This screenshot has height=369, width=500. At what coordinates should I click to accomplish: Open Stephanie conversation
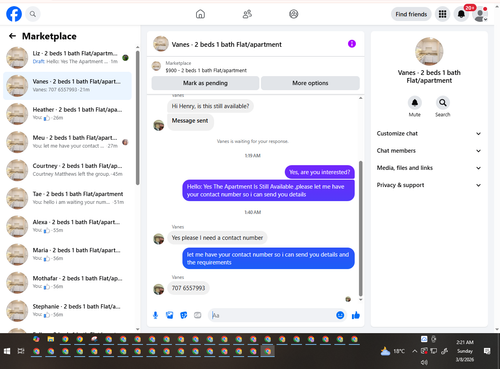click(x=68, y=311)
